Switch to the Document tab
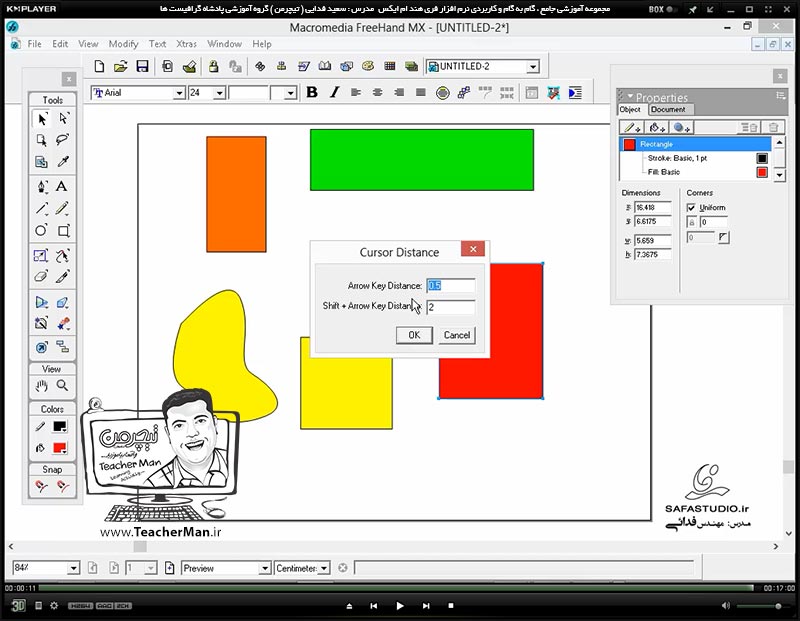This screenshot has width=800, height=621. click(x=668, y=109)
